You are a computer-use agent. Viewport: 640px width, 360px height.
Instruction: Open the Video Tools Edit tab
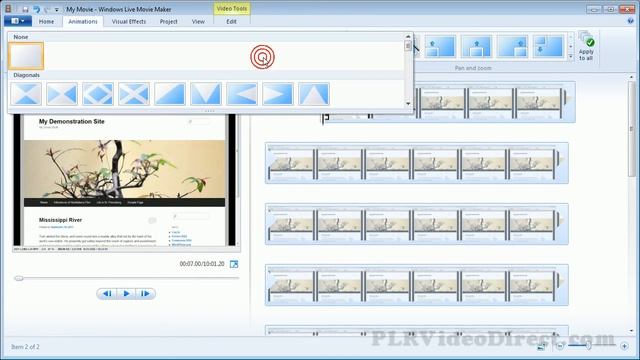click(x=231, y=22)
